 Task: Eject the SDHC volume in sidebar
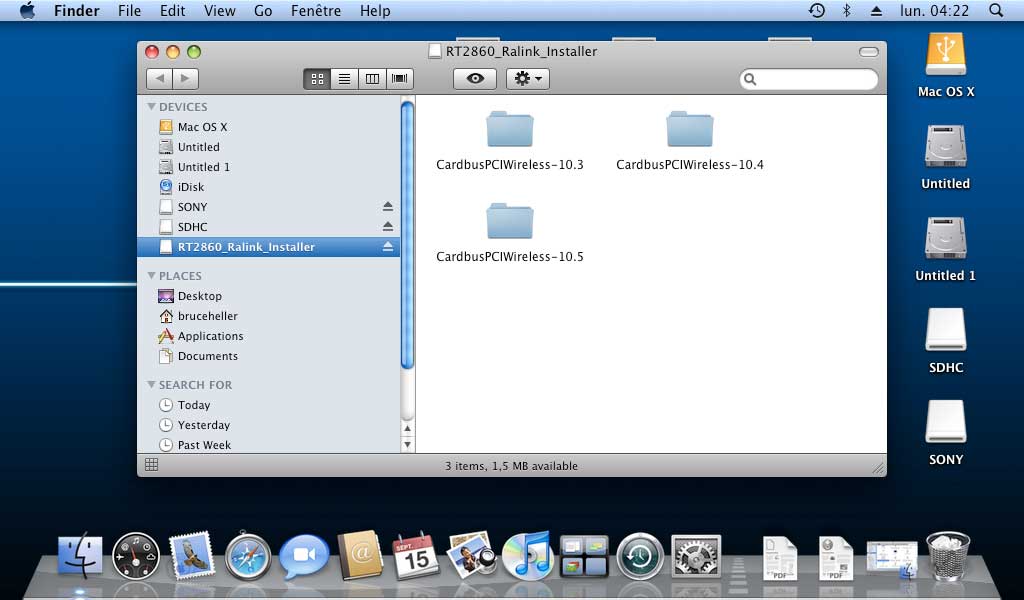click(x=388, y=227)
